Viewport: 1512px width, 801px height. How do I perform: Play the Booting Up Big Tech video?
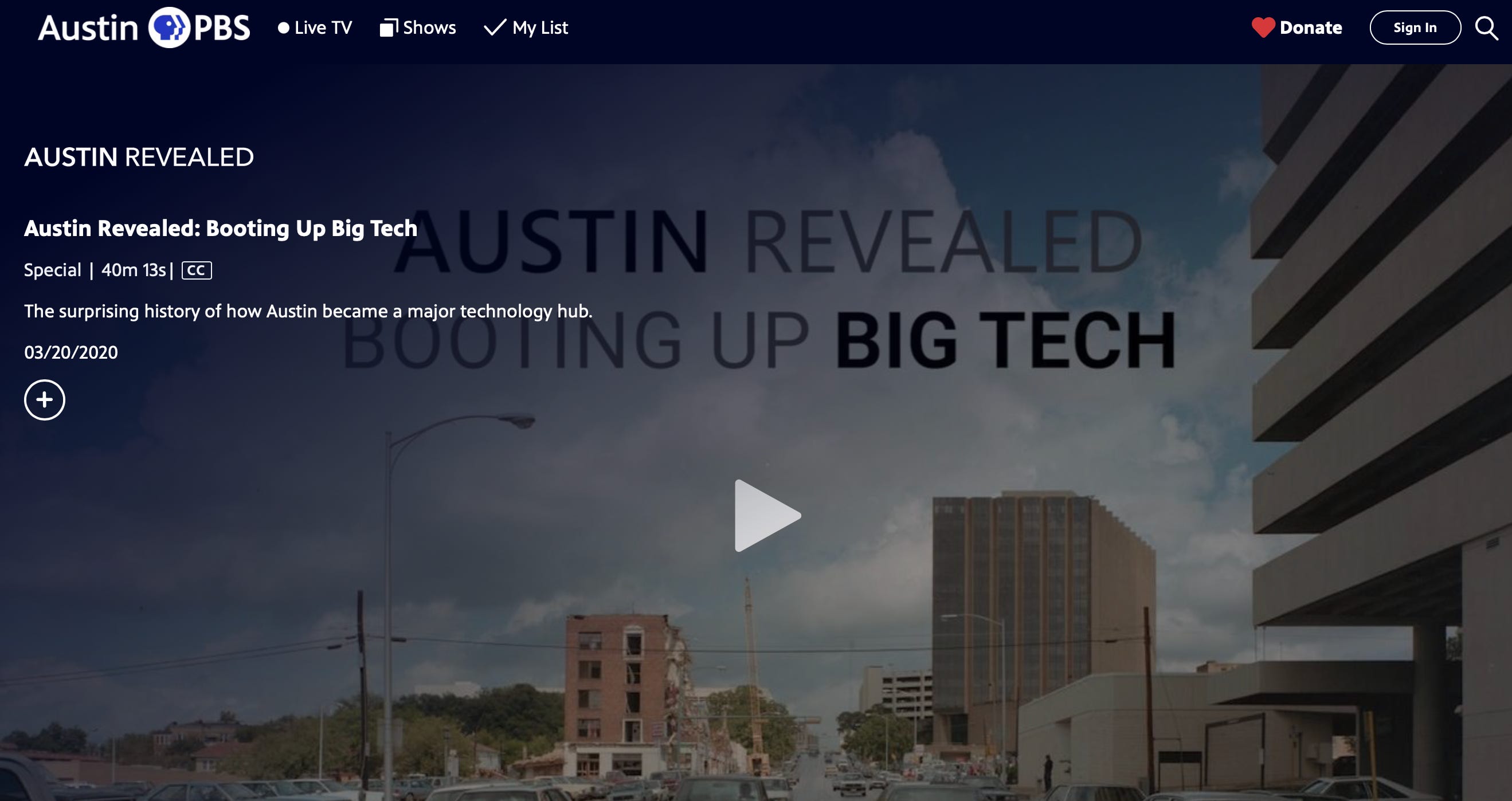(x=766, y=516)
